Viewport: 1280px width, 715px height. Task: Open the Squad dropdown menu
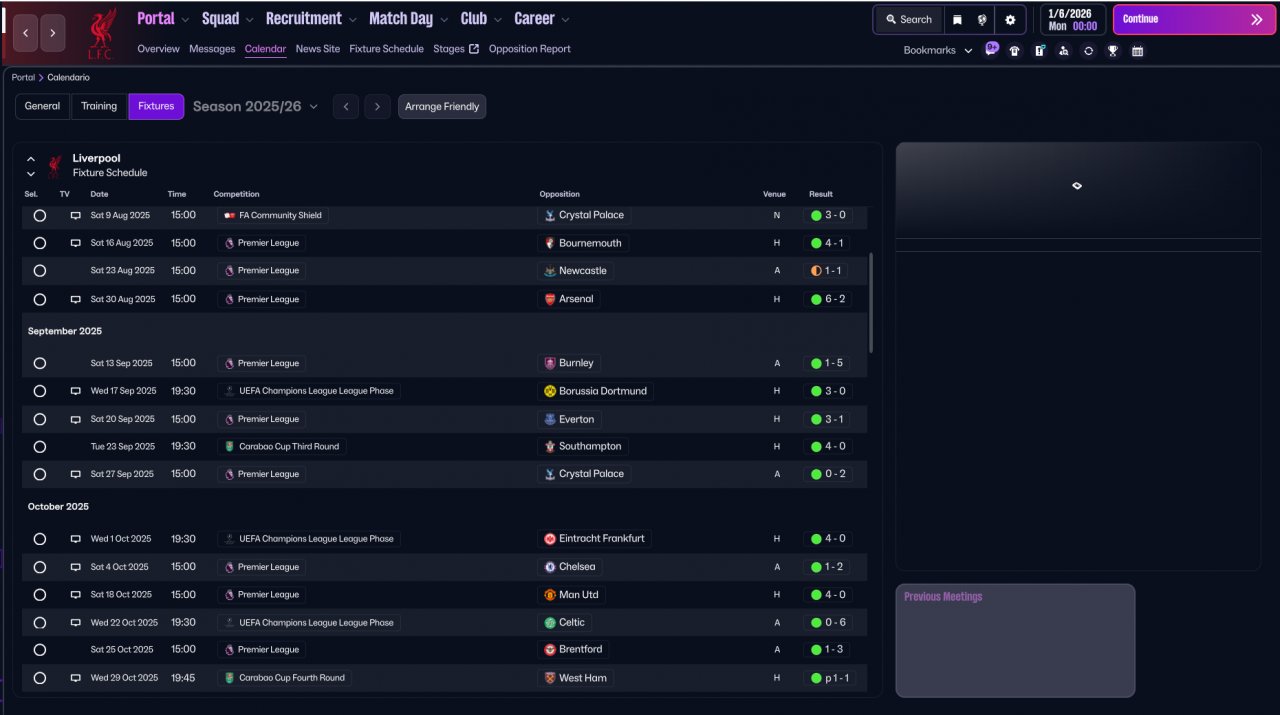[227, 19]
